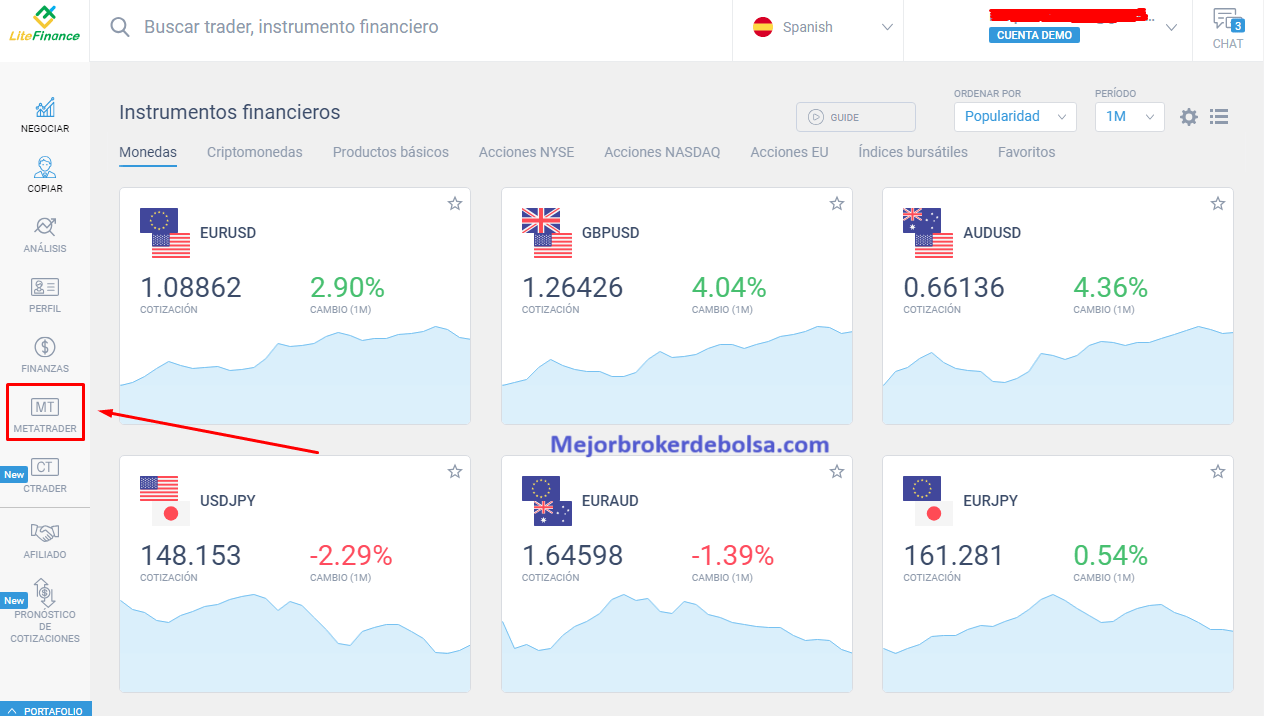
Task: Open Pronóstico de Cotizaciones section
Action: coord(45,611)
